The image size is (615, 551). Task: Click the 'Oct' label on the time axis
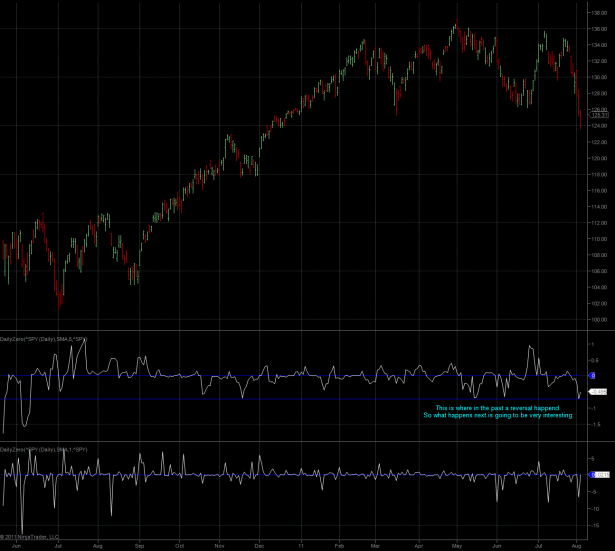180,546
